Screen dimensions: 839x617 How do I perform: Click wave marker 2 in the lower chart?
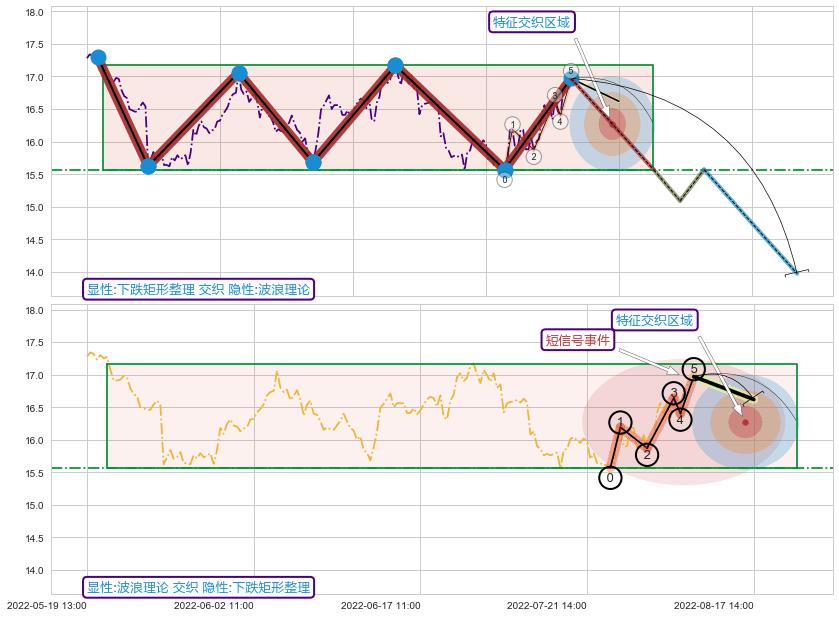pos(647,455)
